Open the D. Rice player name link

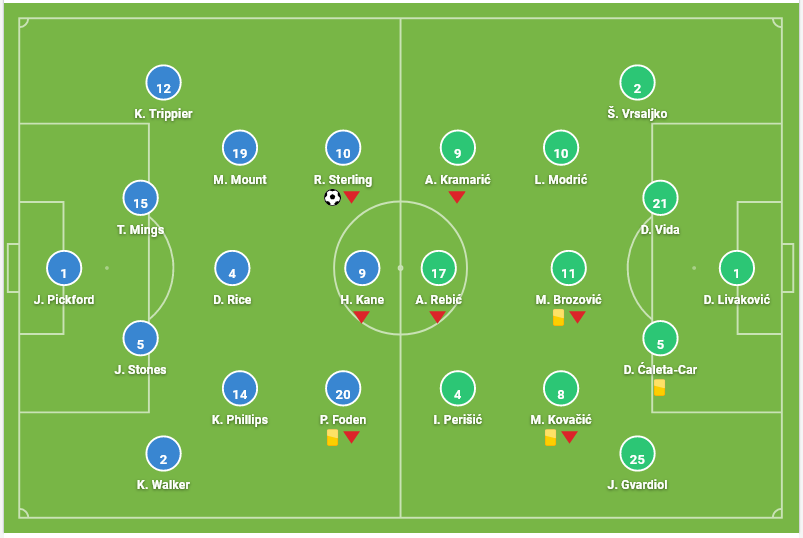pos(232,300)
